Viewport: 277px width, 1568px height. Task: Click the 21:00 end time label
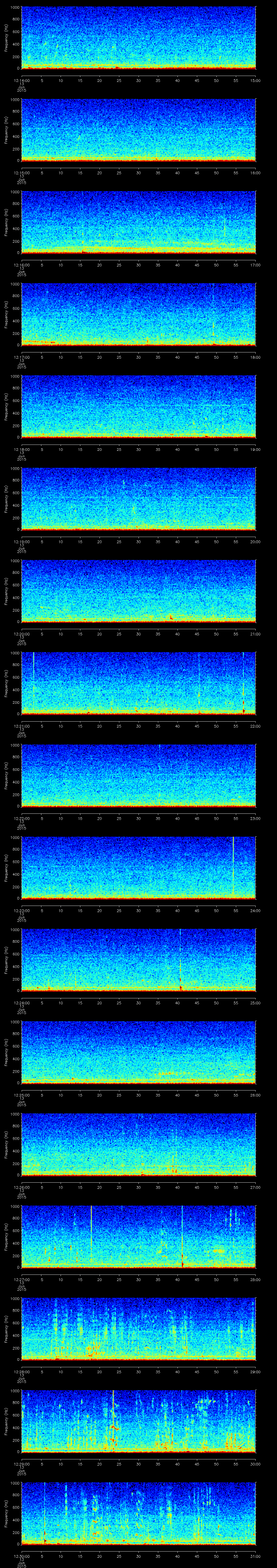[255, 634]
